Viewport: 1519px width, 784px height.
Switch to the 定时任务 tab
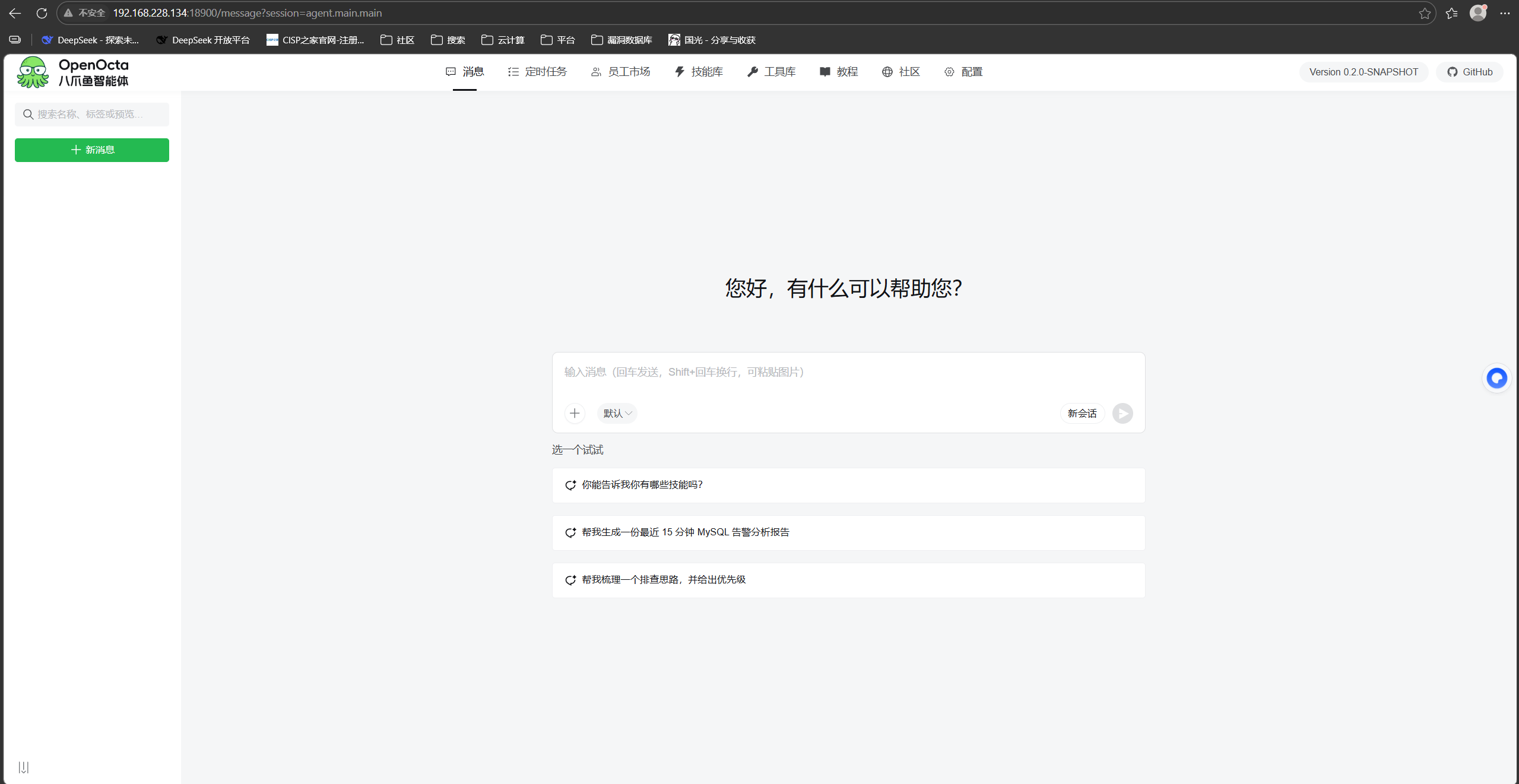[537, 72]
